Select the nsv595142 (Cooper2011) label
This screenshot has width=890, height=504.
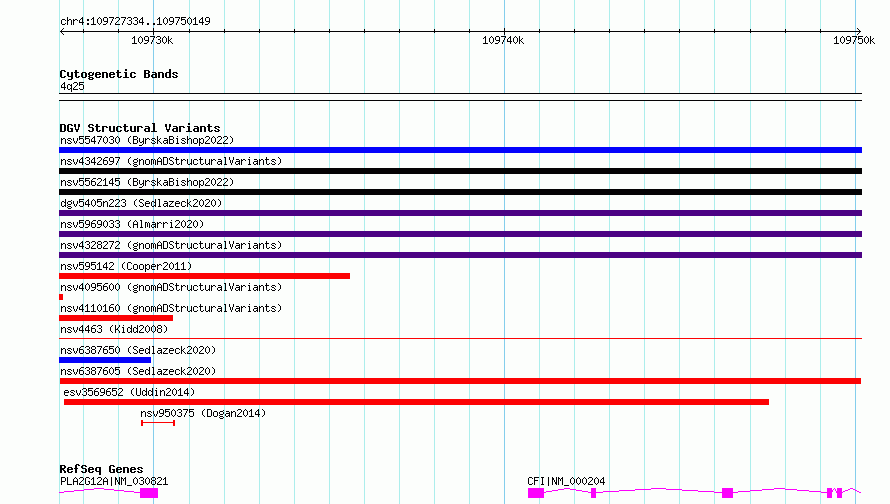[126, 266]
